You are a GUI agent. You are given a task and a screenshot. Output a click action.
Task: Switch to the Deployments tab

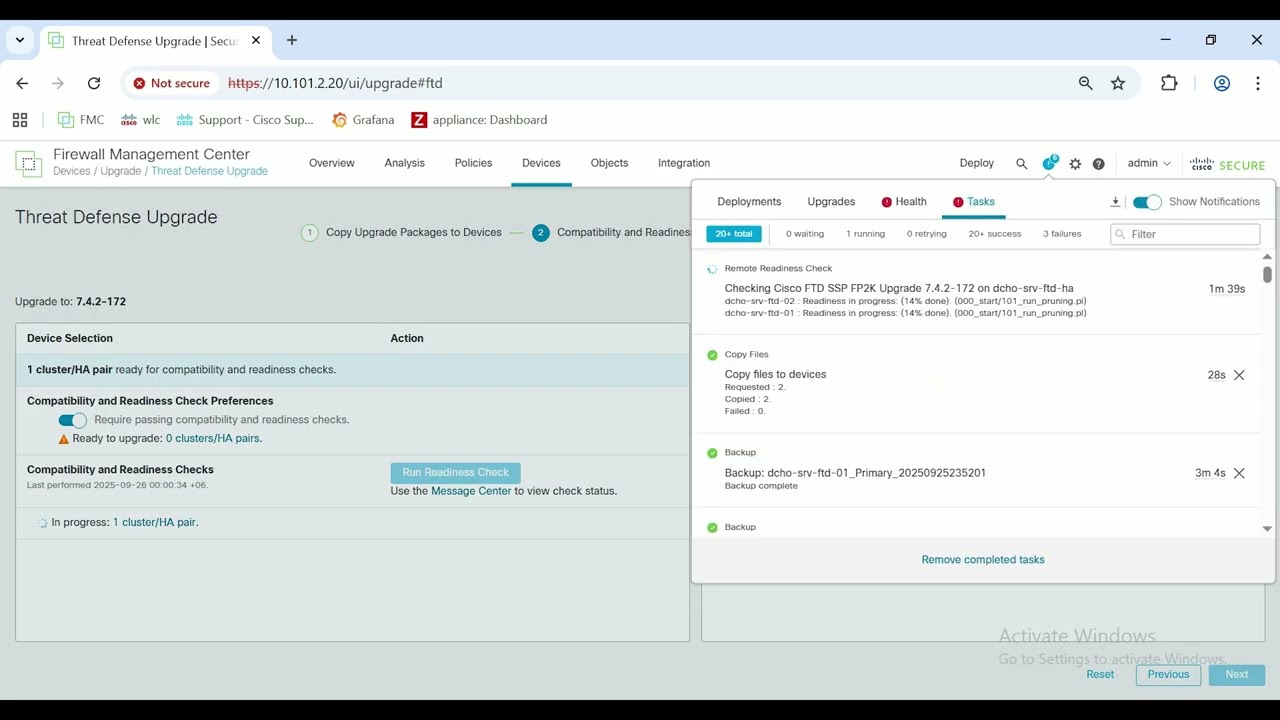point(749,202)
